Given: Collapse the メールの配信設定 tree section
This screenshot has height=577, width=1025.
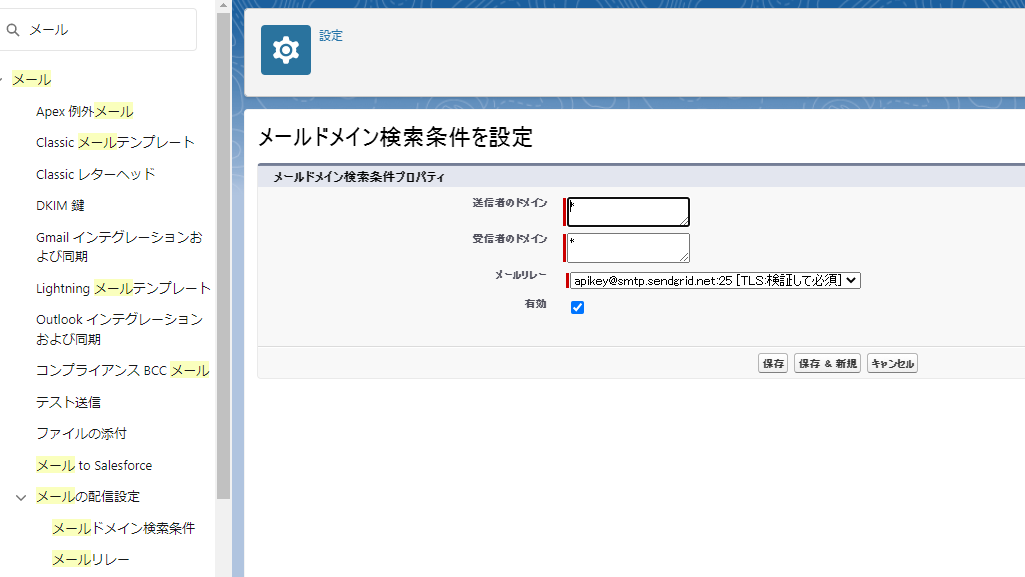Looking at the screenshot, I should click(21, 496).
